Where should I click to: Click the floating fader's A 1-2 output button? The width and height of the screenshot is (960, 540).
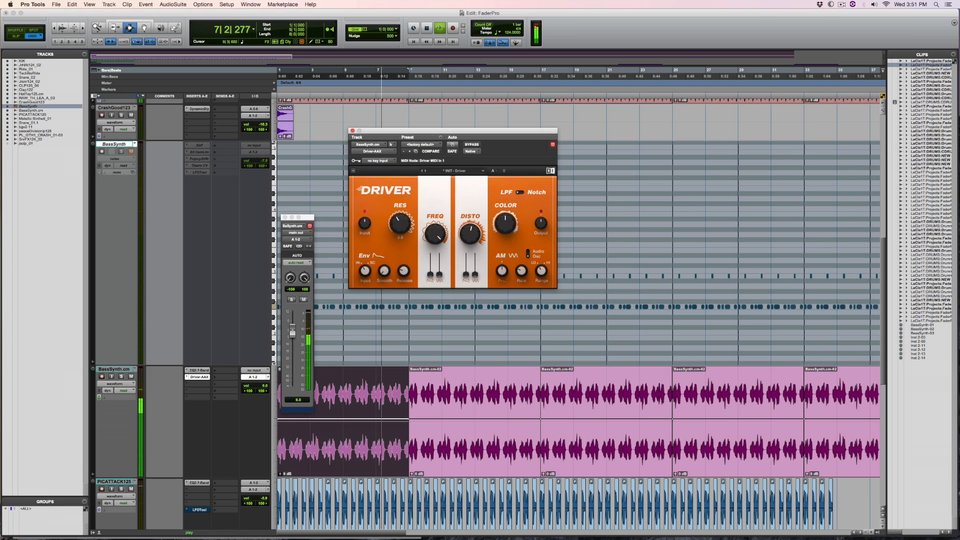296,239
